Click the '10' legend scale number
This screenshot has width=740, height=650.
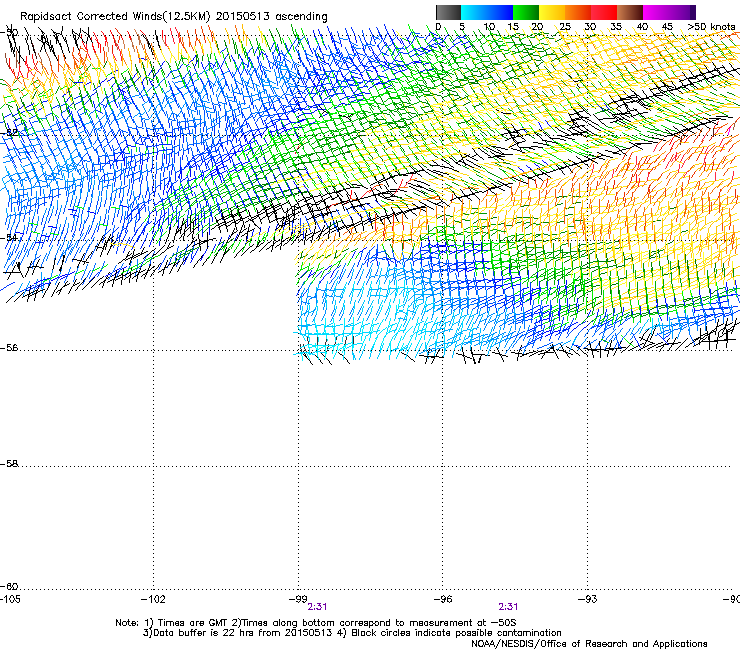click(489, 27)
